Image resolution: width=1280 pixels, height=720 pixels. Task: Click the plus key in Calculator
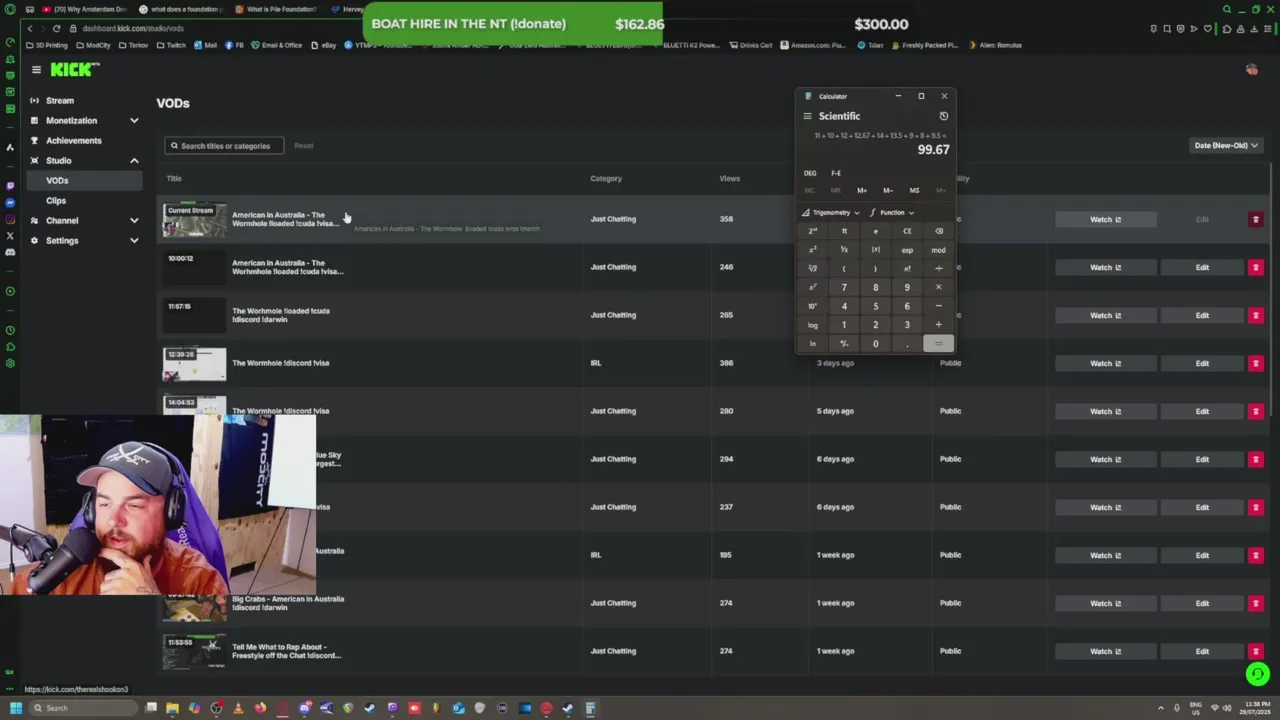click(938, 325)
